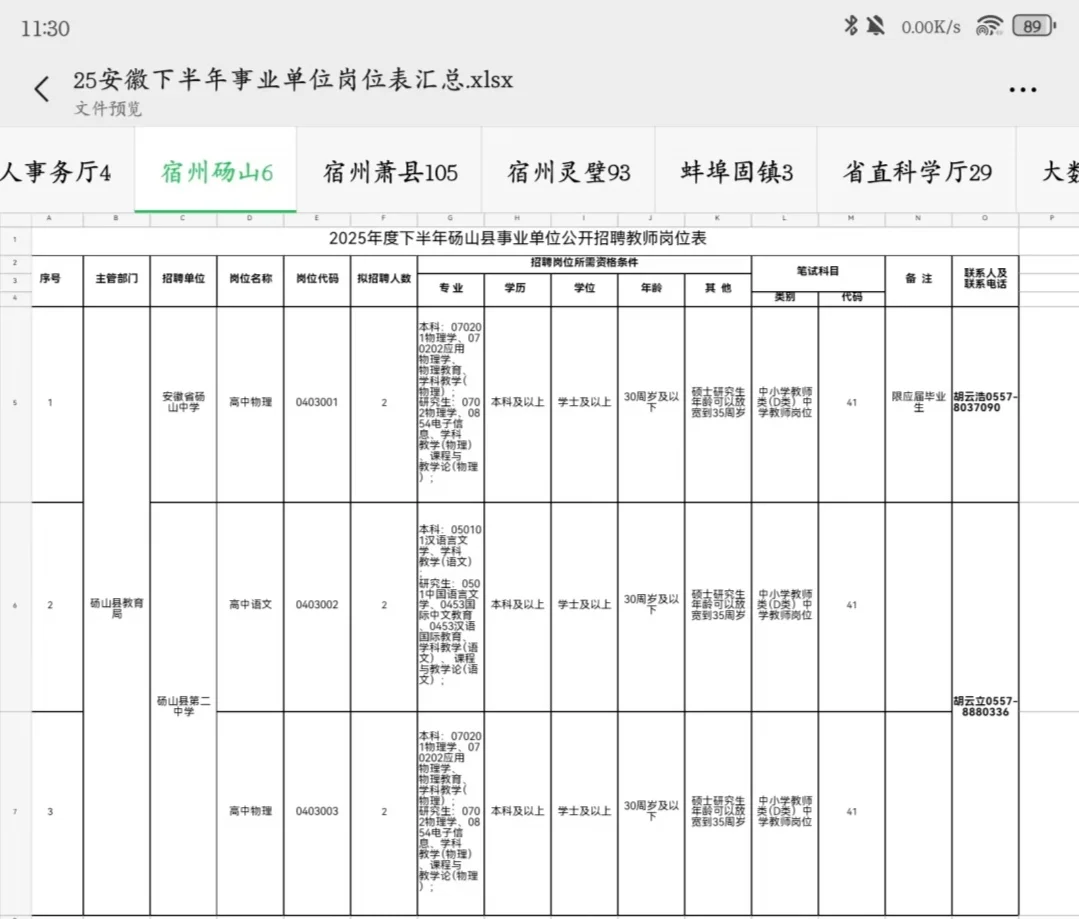Tap the Wi-Fi status icon
Screen dimensions: 1079x919
pos(989,26)
